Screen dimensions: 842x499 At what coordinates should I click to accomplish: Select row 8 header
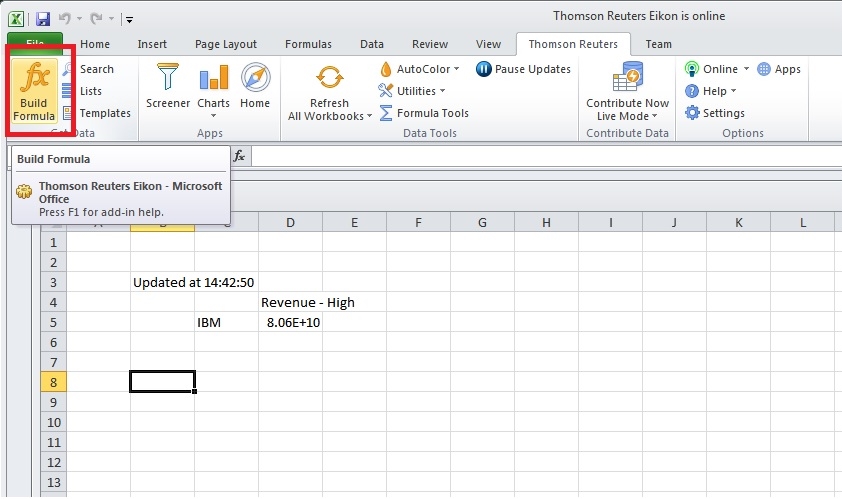tap(53, 382)
